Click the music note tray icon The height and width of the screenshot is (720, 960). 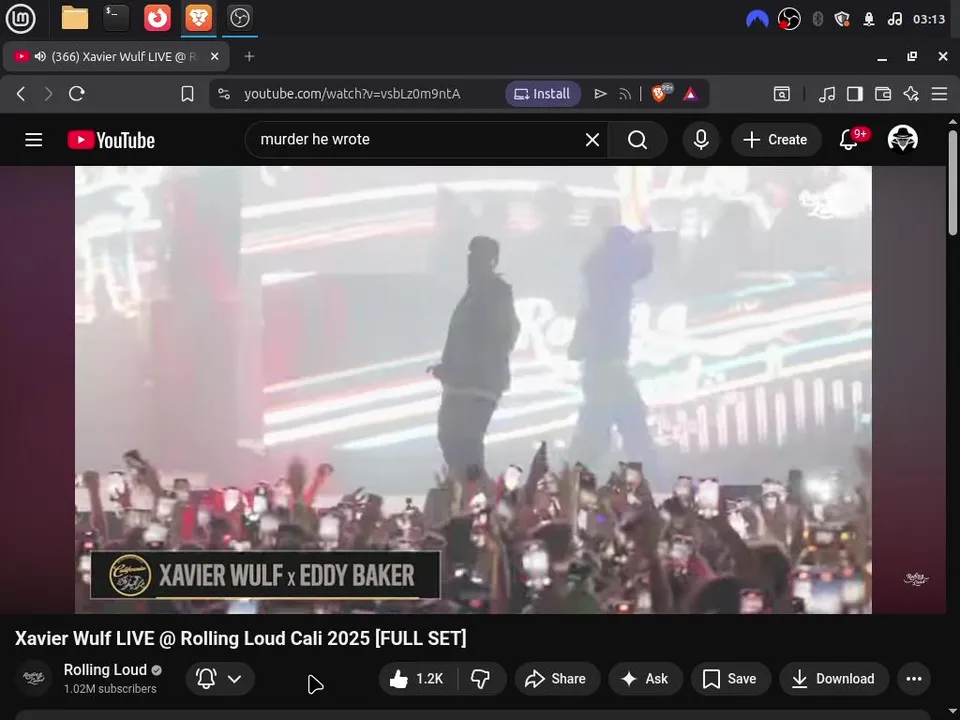click(x=894, y=19)
